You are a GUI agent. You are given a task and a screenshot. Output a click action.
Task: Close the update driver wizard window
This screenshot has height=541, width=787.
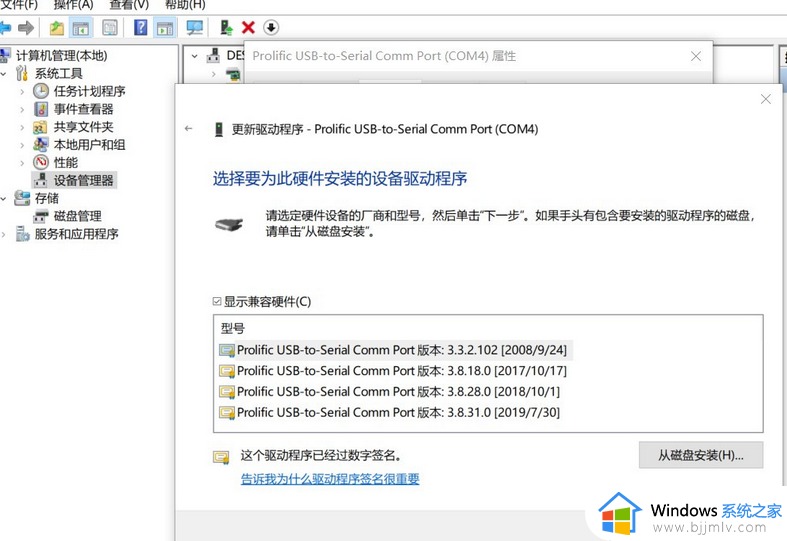click(765, 99)
